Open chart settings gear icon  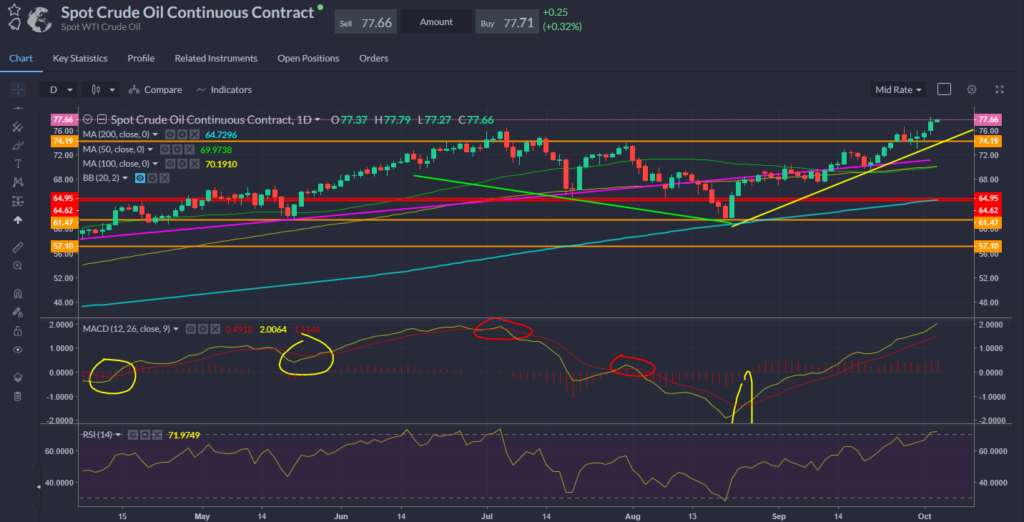pyautogui.click(x=969, y=90)
